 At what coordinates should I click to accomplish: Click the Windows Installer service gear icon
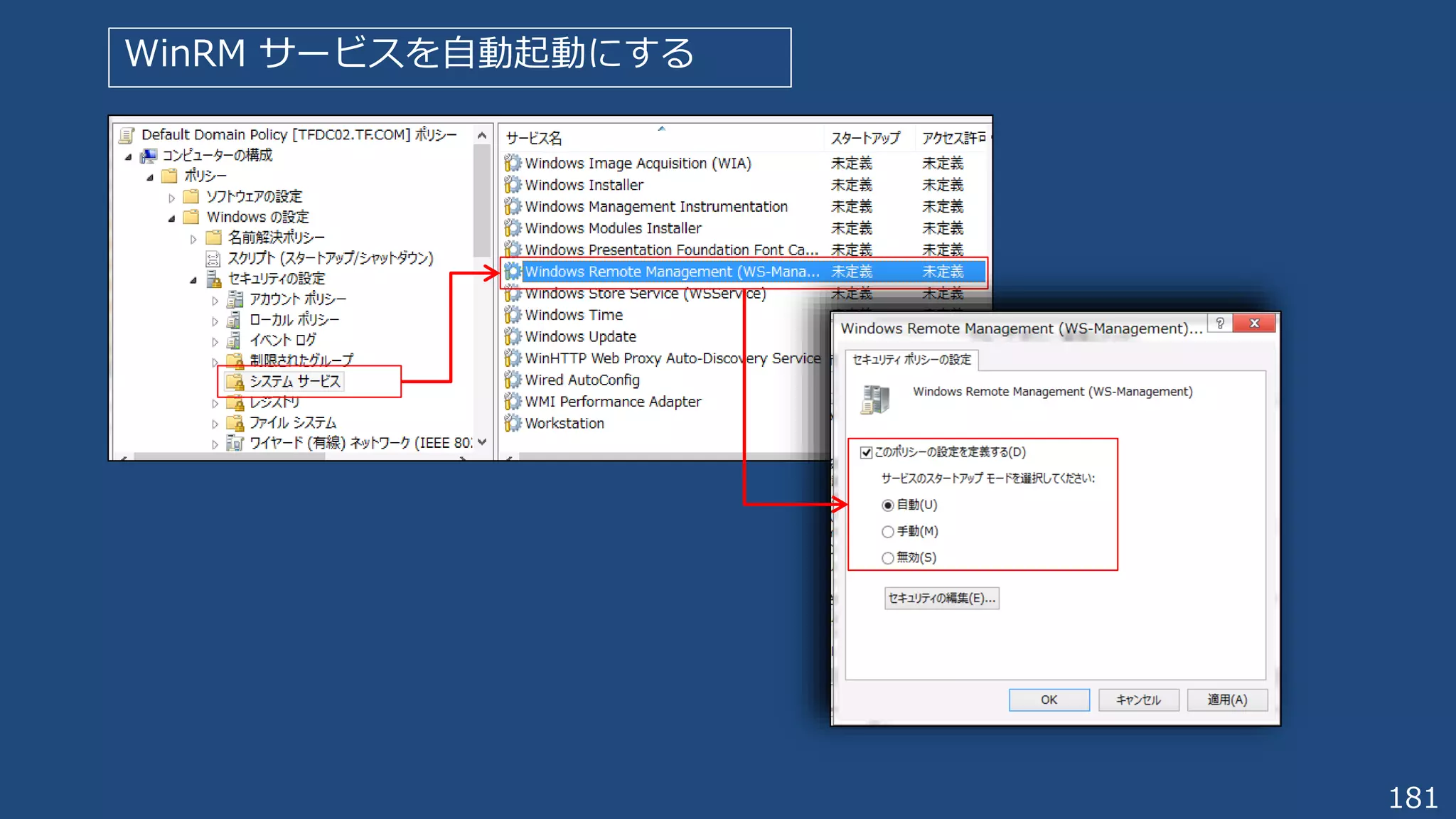[513, 185]
